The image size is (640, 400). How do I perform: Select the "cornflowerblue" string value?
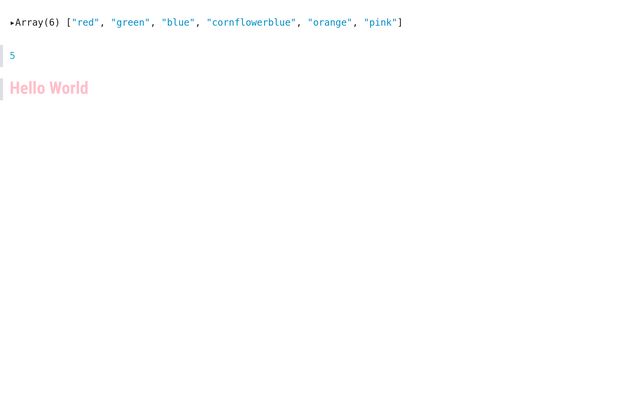click(251, 22)
